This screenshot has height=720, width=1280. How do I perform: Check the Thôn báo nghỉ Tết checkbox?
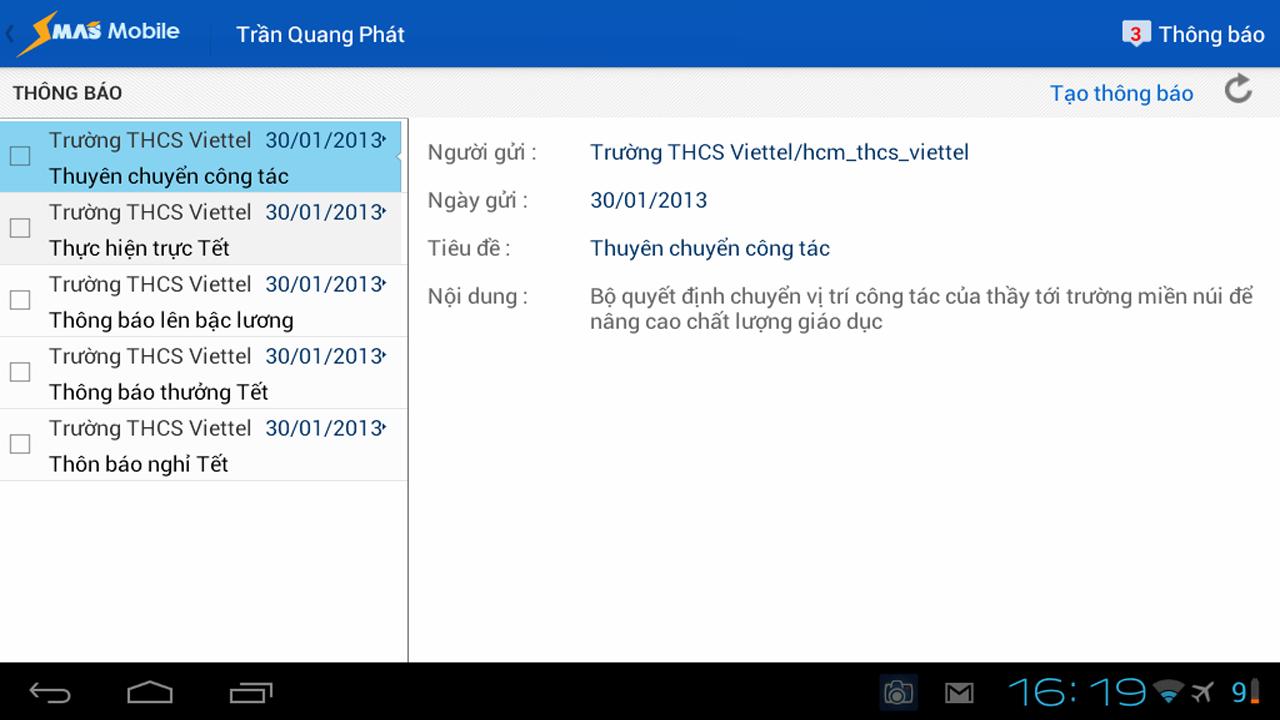click(x=20, y=444)
